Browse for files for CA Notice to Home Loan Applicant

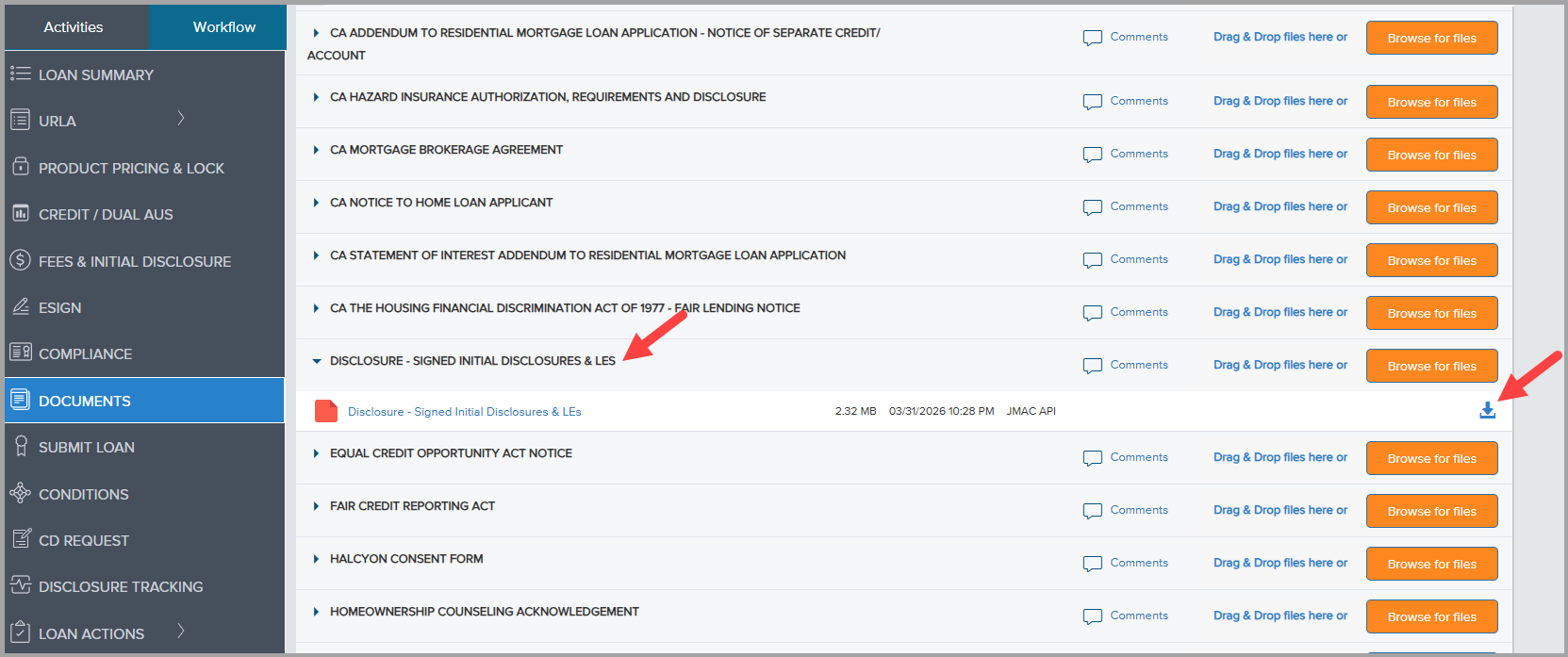(x=1430, y=207)
